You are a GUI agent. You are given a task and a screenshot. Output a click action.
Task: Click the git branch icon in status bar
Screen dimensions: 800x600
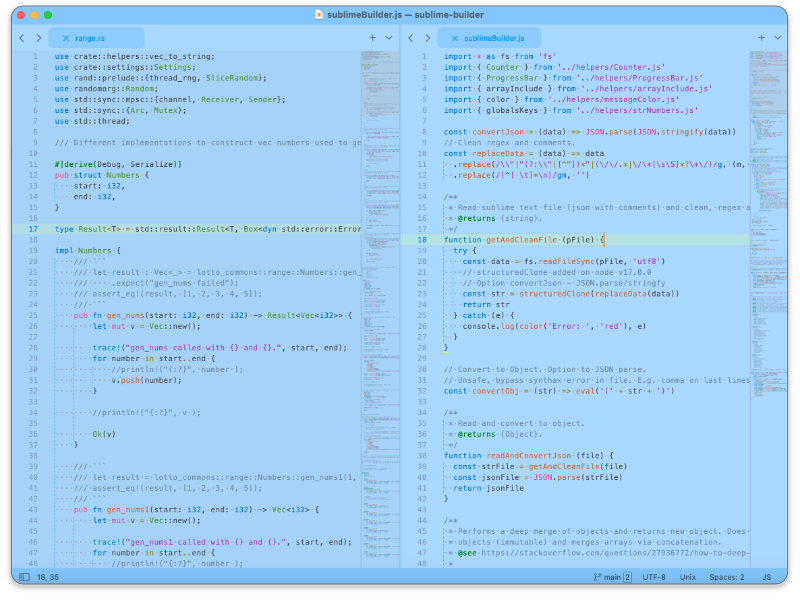tap(597, 577)
